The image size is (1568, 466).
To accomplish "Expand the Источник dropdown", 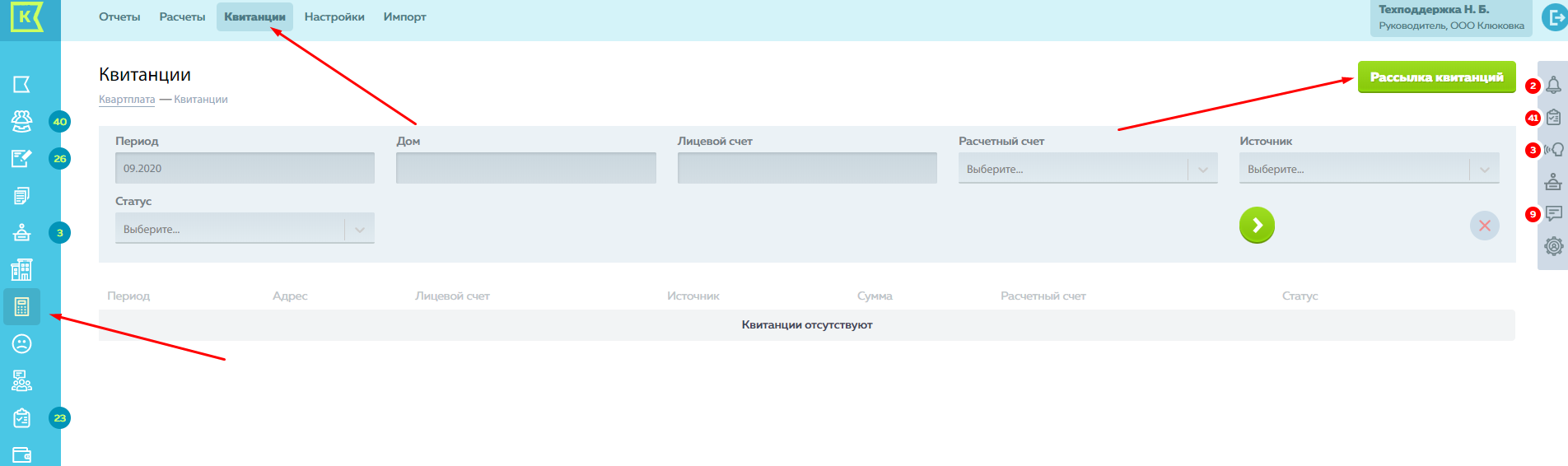I will tap(1368, 169).
